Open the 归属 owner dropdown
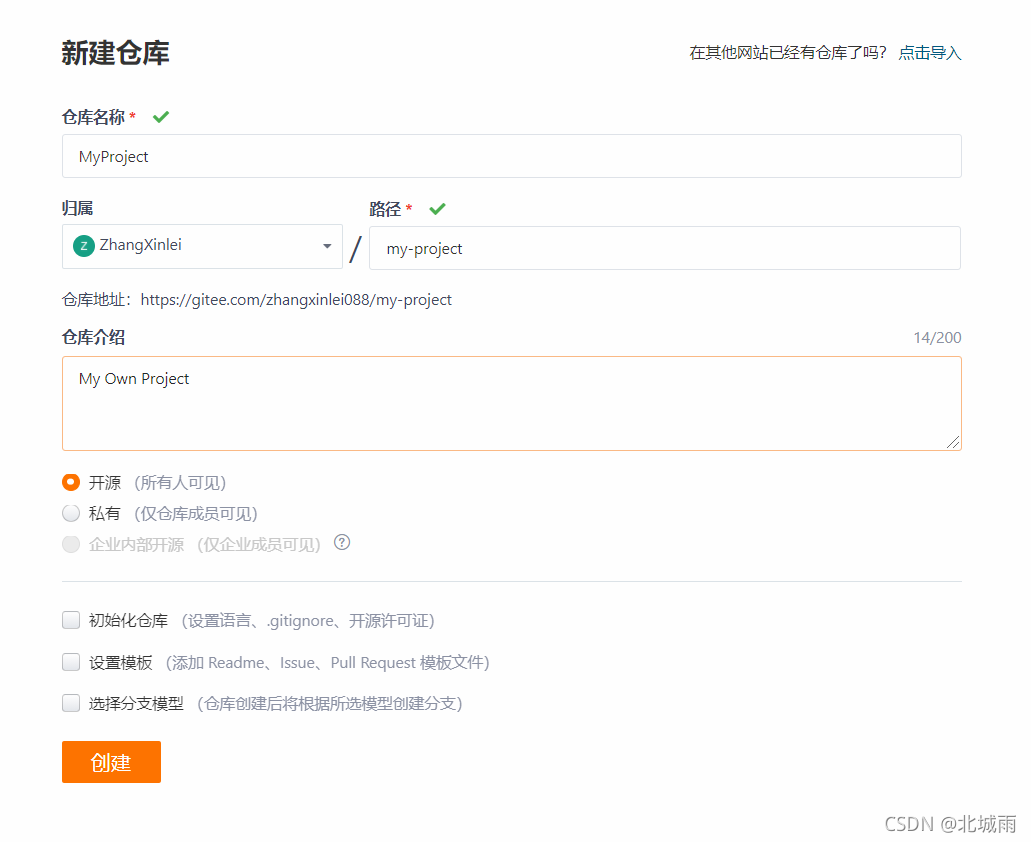 pyautogui.click(x=200, y=245)
